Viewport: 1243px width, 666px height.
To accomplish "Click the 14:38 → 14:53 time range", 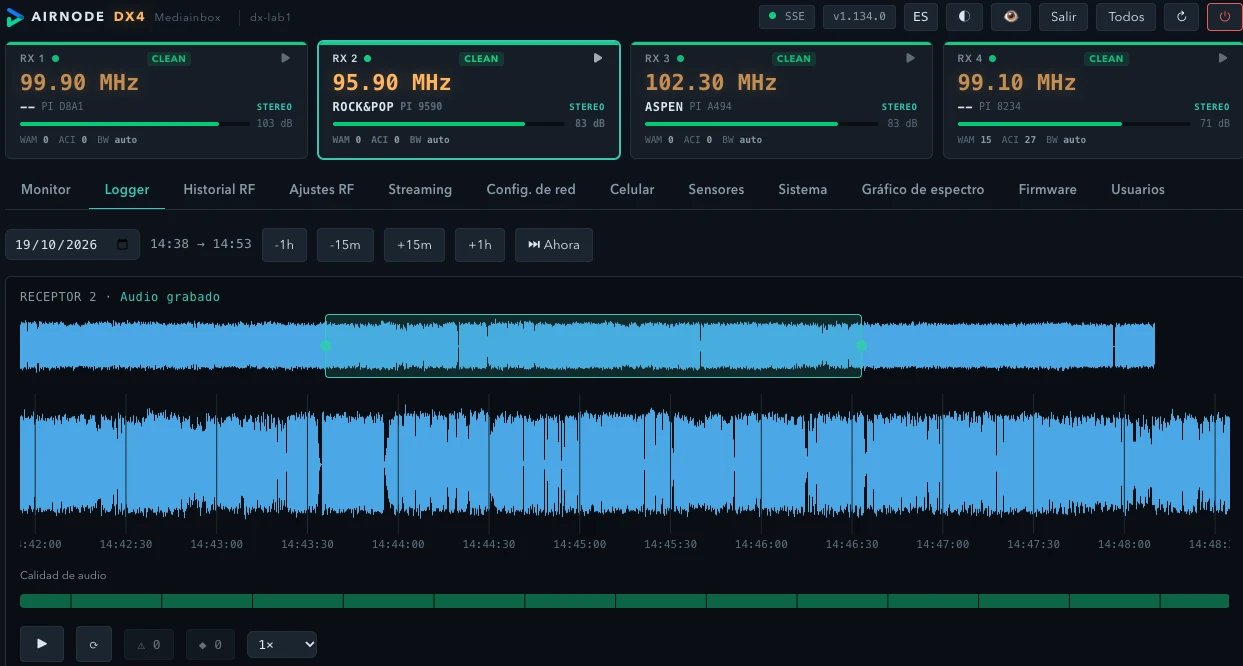I will 201,244.
